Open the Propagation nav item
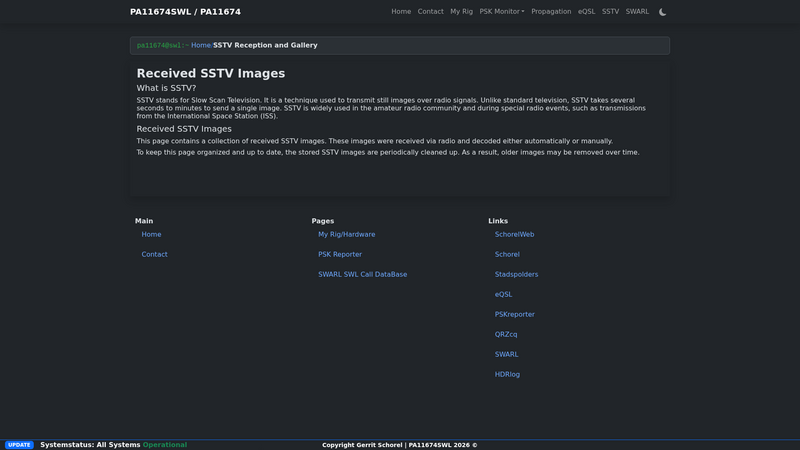The image size is (800, 450). click(x=551, y=12)
